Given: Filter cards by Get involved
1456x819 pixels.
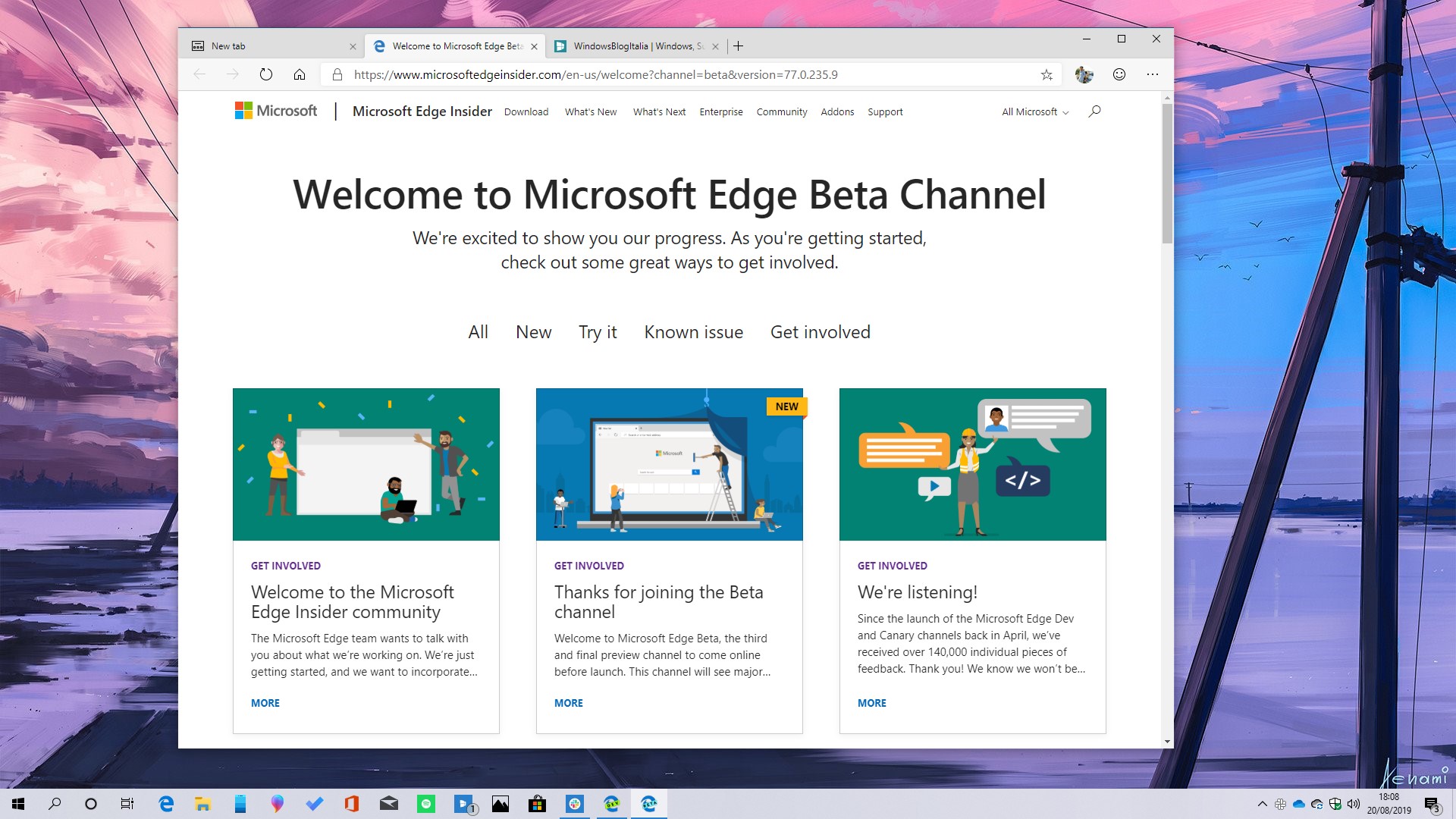Looking at the screenshot, I should click(x=821, y=332).
